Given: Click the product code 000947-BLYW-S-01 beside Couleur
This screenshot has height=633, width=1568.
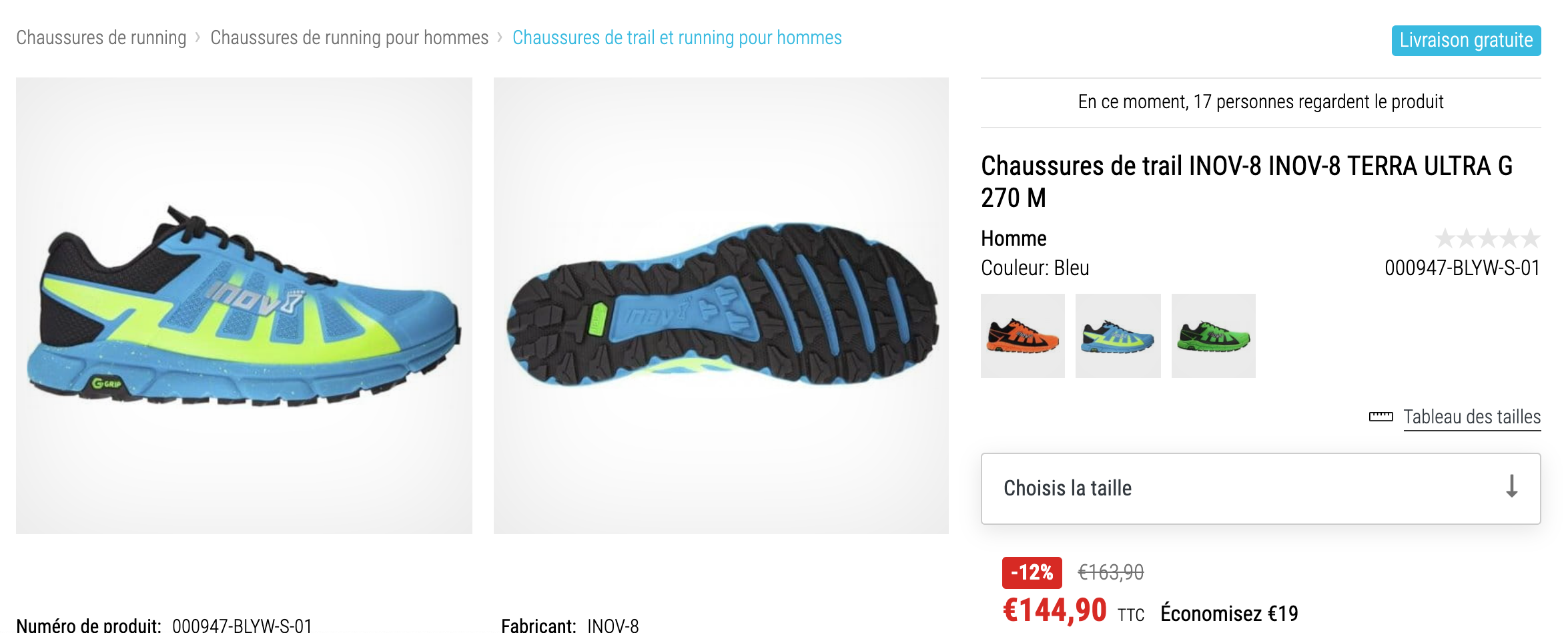Looking at the screenshot, I should tap(1463, 268).
